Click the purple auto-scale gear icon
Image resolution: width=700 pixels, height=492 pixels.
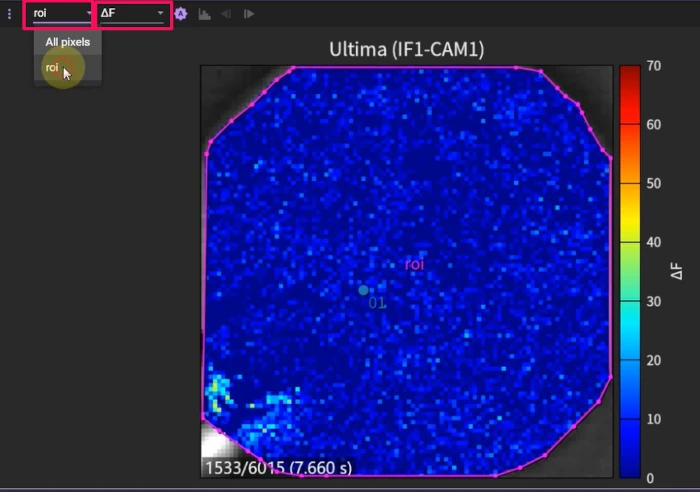coord(180,14)
